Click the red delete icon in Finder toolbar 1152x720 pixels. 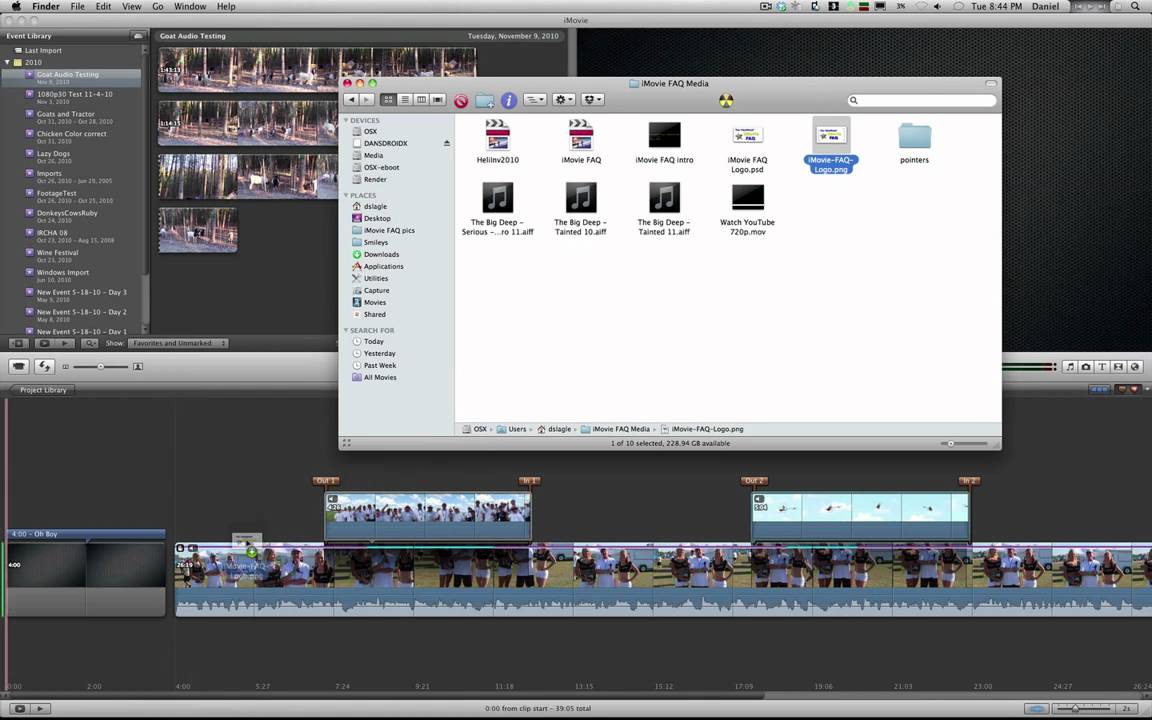(461, 101)
